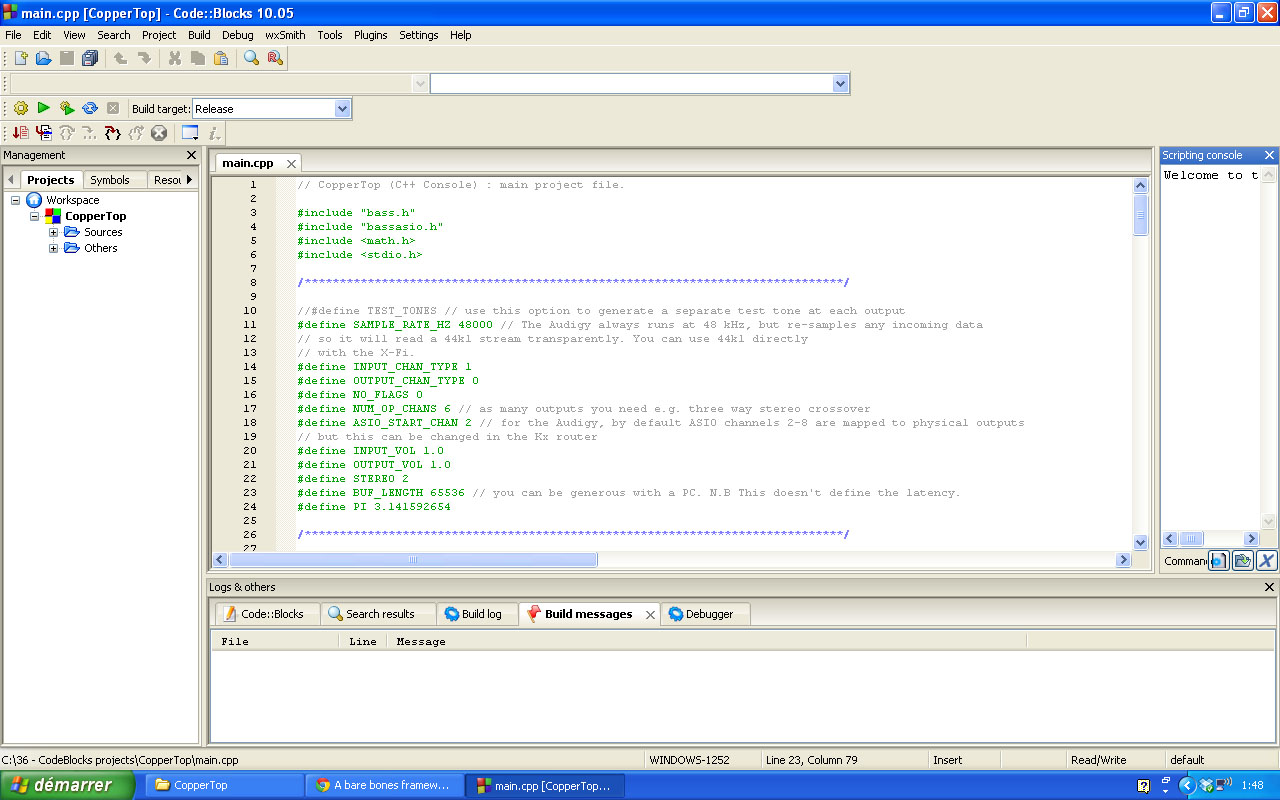Click the scripting console Load script icon
Viewport: 1280px width, 800px height.
[1242, 561]
